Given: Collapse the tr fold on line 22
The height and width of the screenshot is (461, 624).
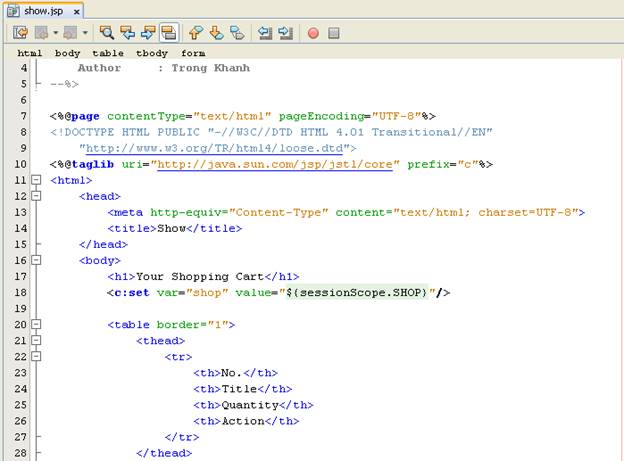Looking at the screenshot, I should coord(36,356).
